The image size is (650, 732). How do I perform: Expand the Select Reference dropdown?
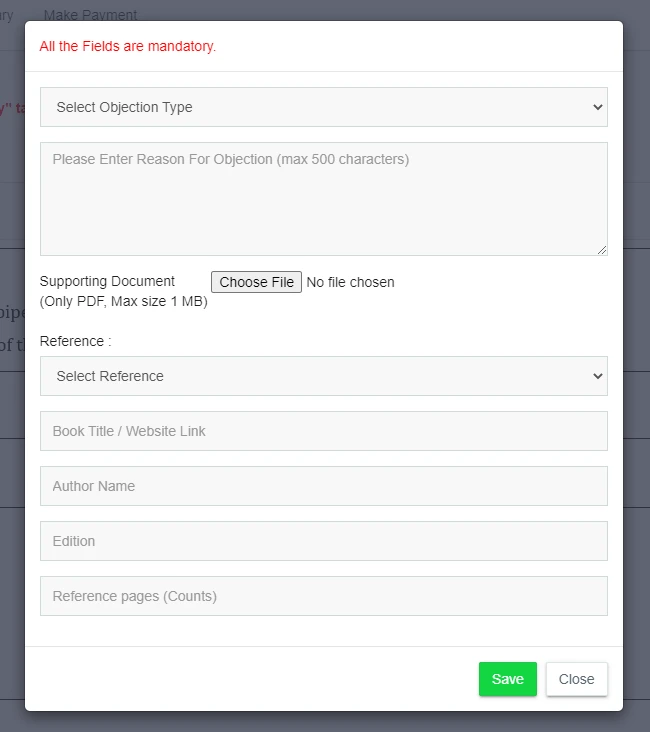[x=323, y=376]
